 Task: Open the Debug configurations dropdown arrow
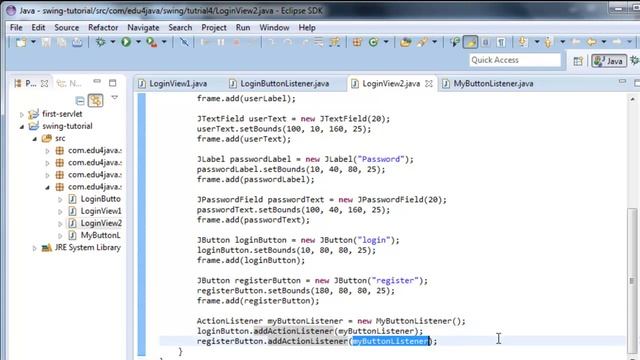click(112, 42)
